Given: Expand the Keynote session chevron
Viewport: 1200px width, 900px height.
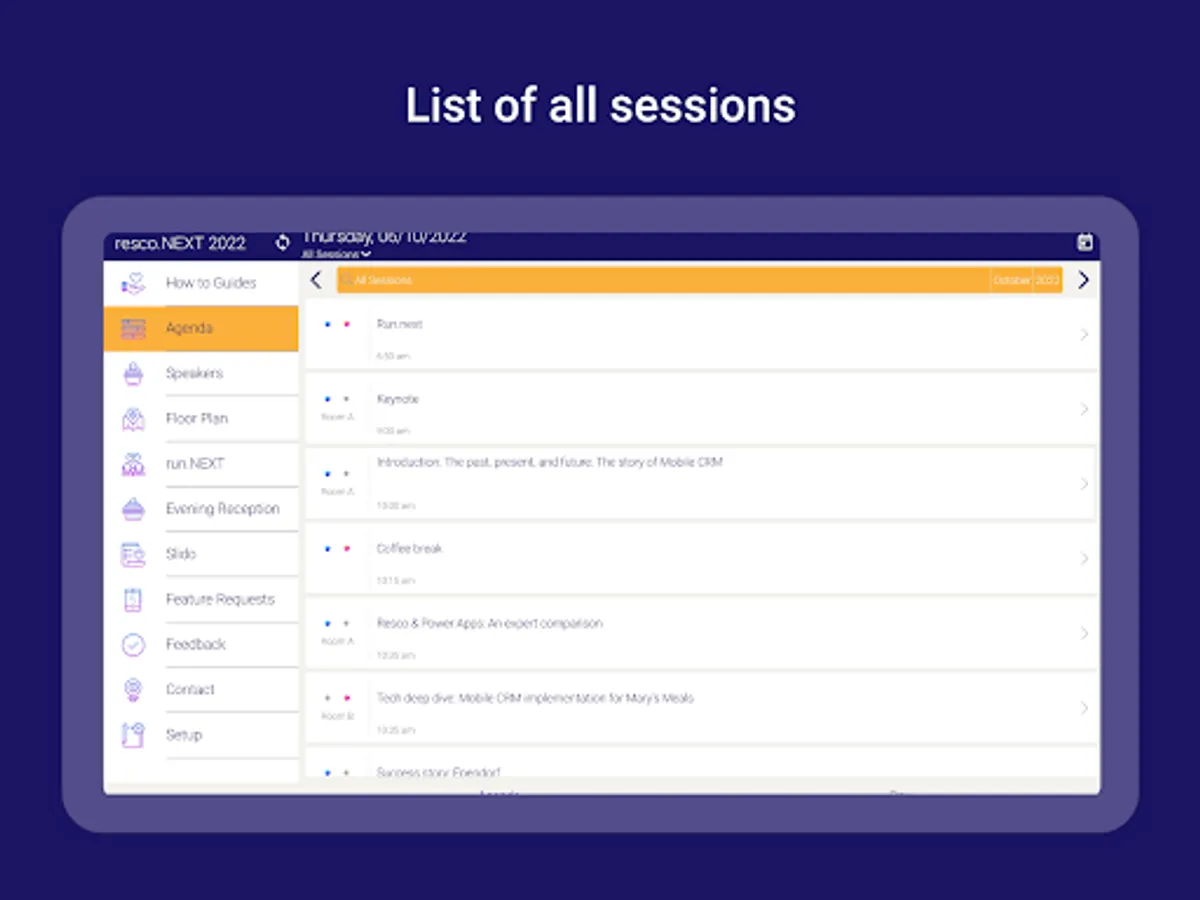Looking at the screenshot, I should tap(1084, 409).
